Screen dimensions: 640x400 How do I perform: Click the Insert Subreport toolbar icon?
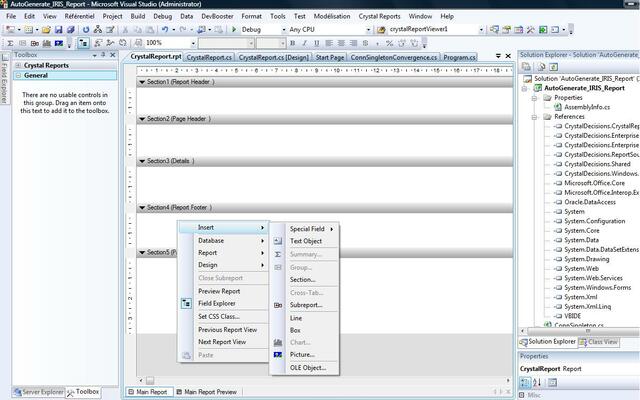(35, 43)
